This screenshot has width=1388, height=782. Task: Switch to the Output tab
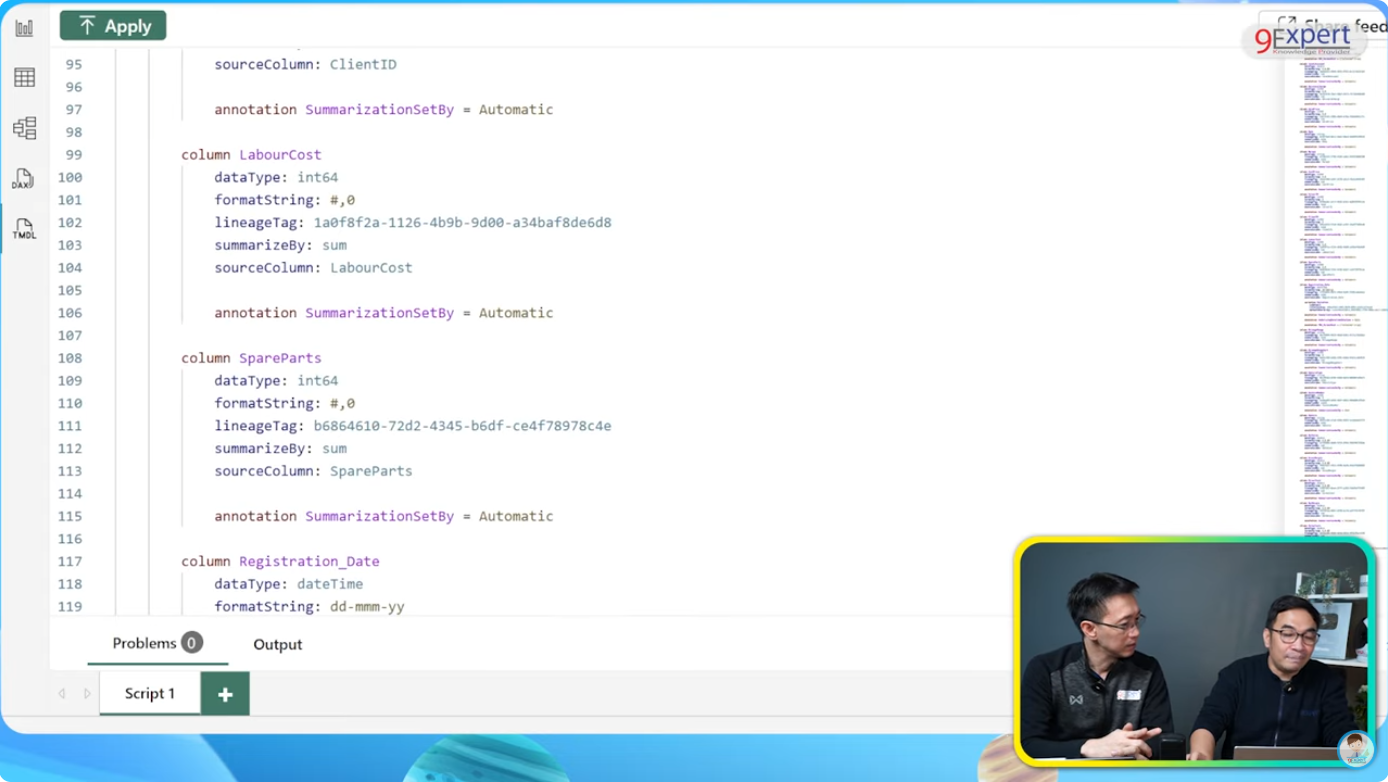[x=277, y=644]
